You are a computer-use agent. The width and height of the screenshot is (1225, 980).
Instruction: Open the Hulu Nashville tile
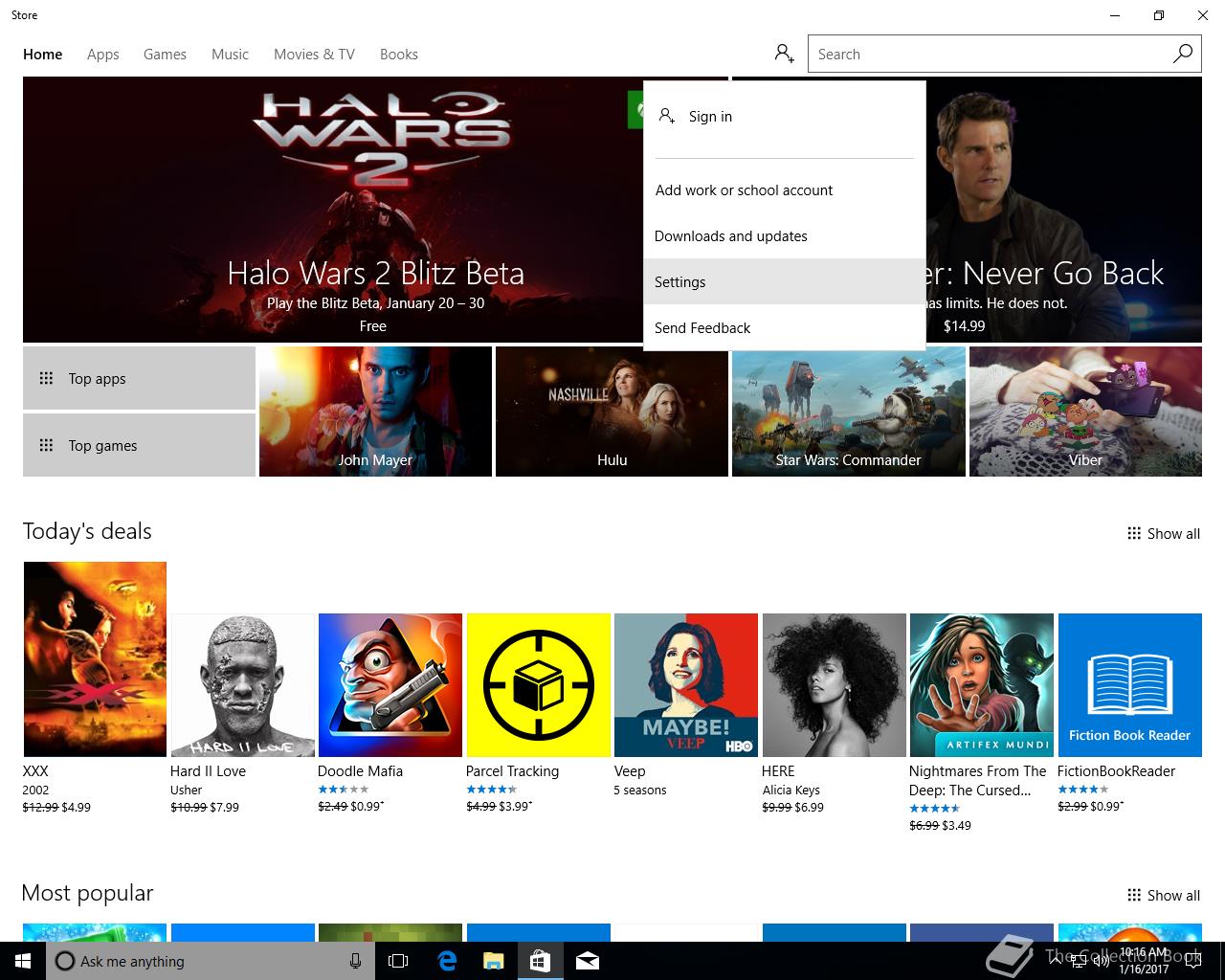pos(612,412)
